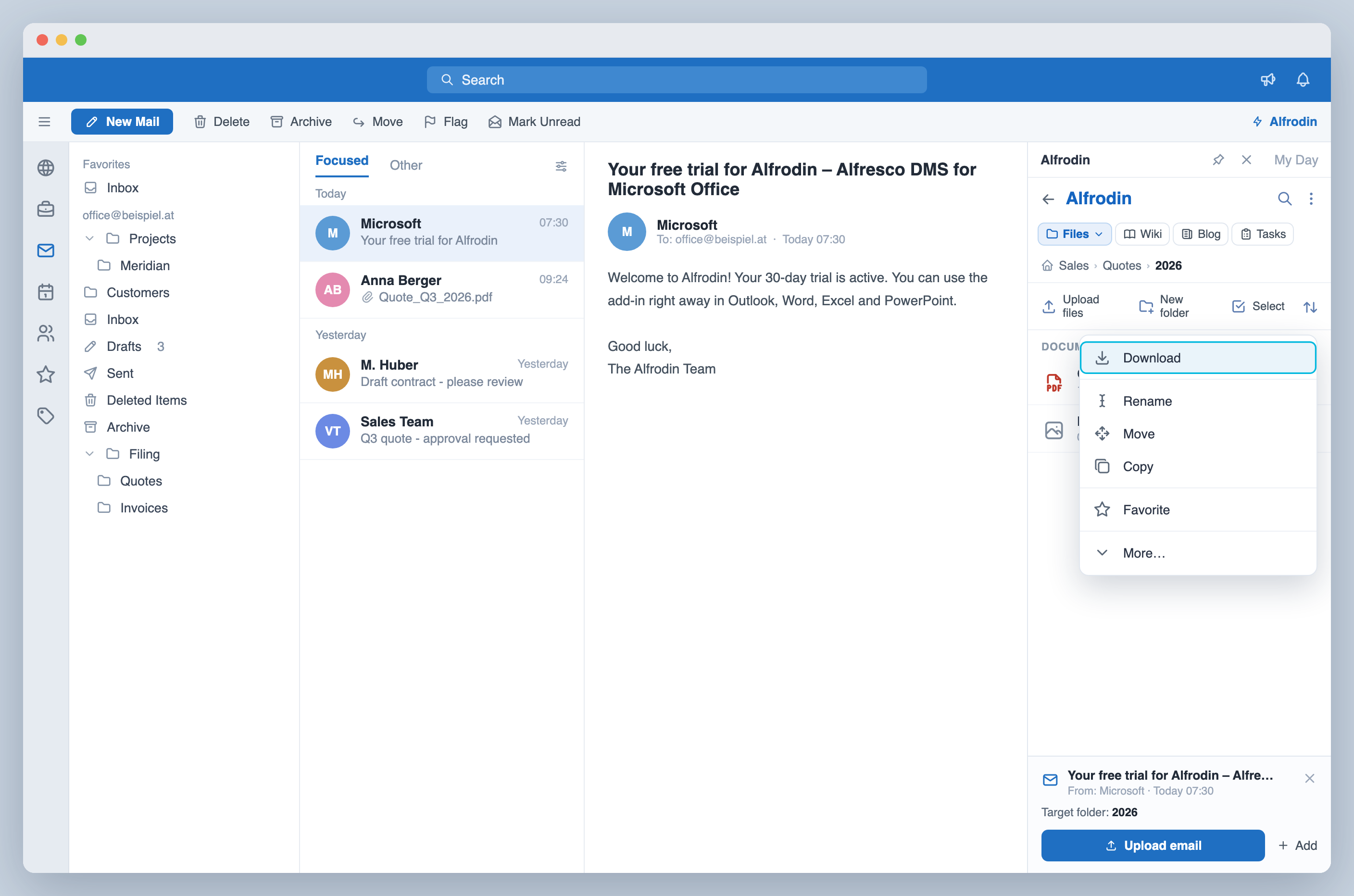Image resolution: width=1354 pixels, height=896 pixels.
Task: Open the Customers folder
Action: [x=184, y=293]
